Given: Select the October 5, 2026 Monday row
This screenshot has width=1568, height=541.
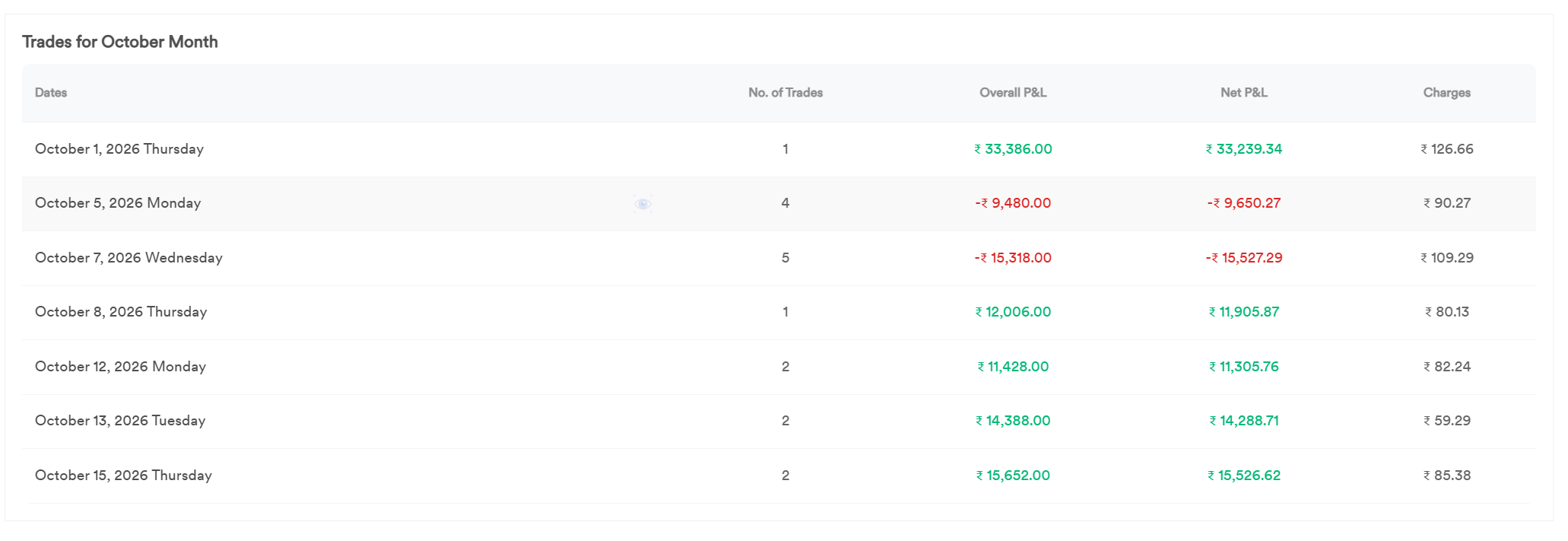Looking at the screenshot, I should coord(779,204).
